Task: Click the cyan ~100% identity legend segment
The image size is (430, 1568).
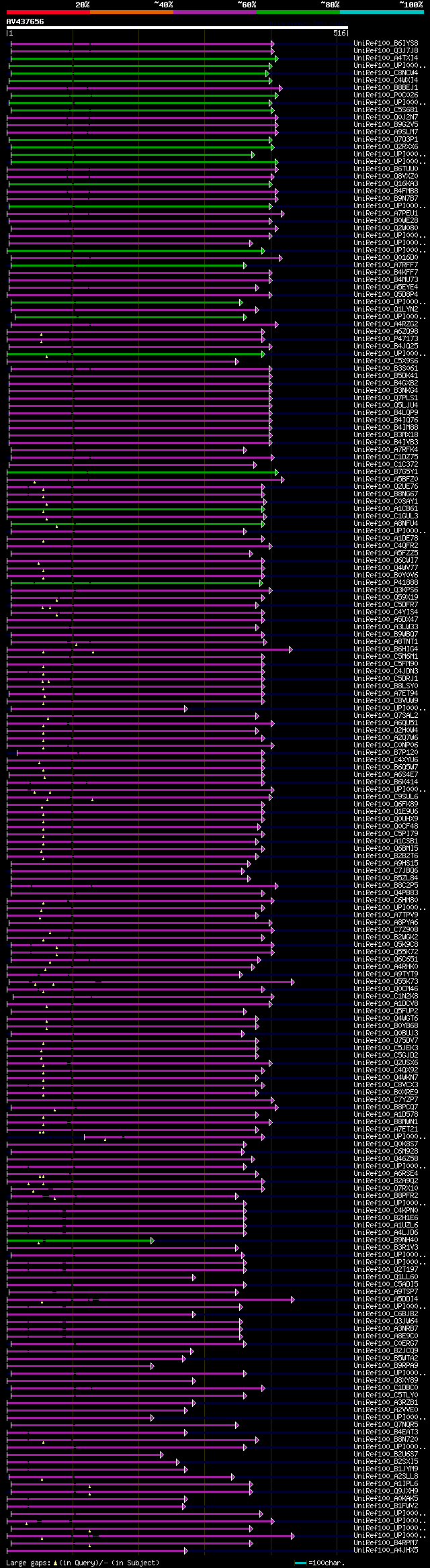Action: pyautogui.click(x=382, y=12)
